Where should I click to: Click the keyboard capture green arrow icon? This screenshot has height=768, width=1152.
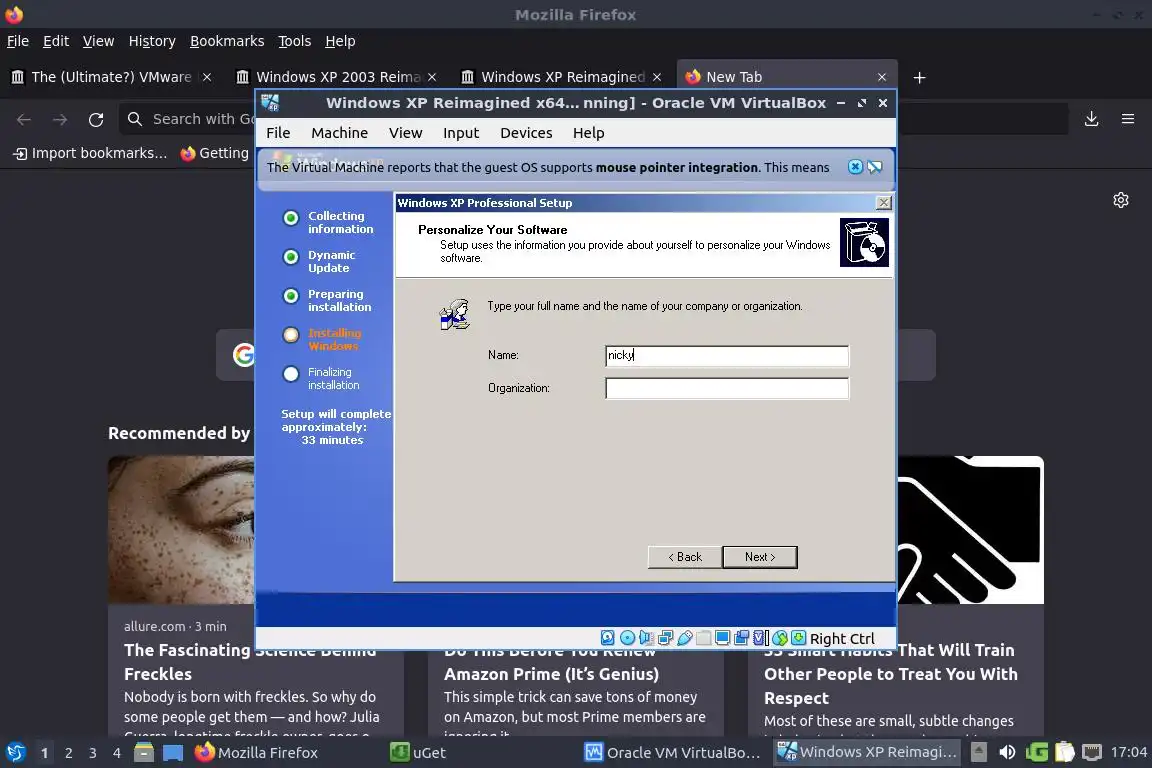(x=798, y=638)
